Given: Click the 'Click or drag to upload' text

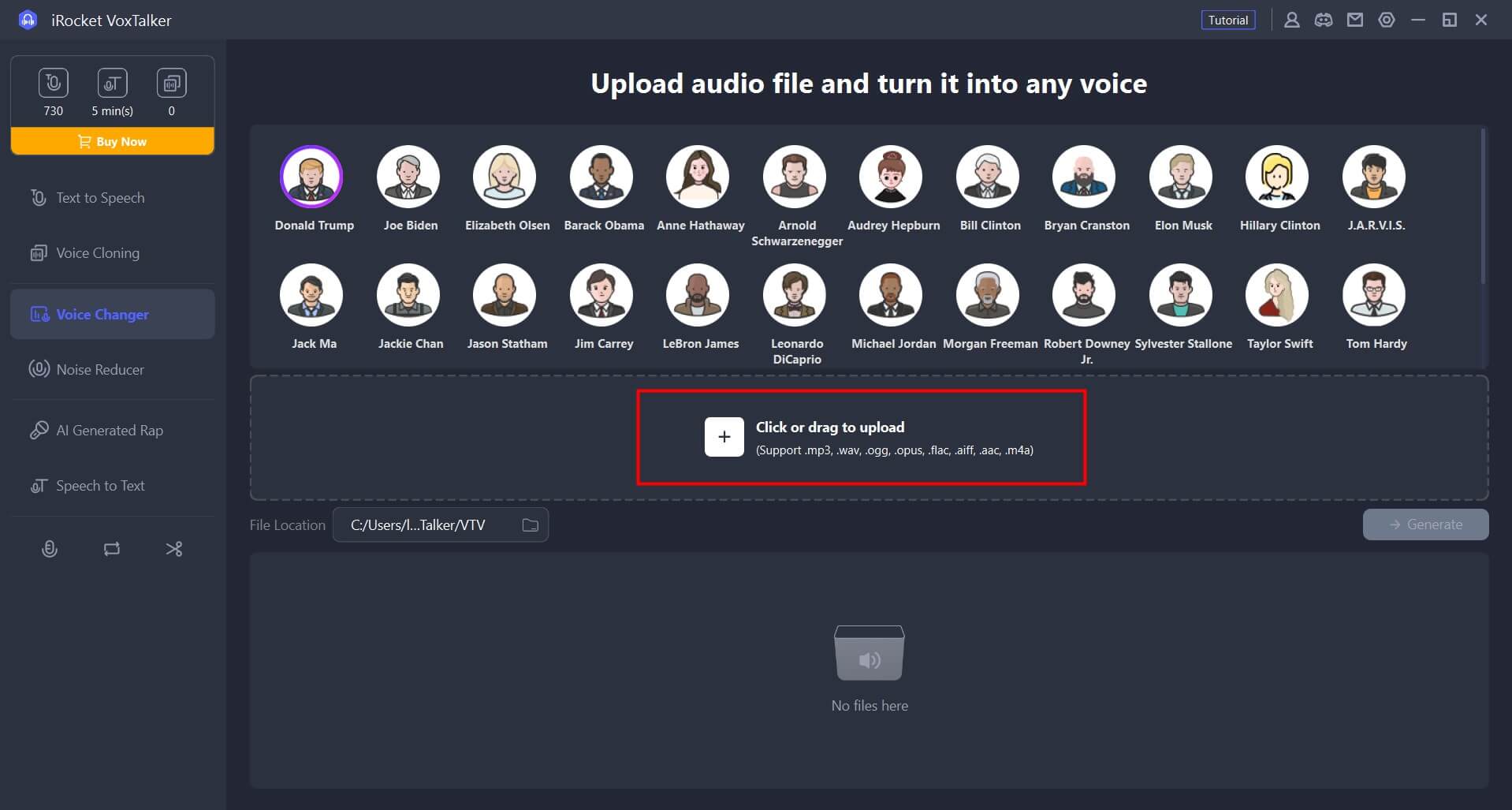Looking at the screenshot, I should pyautogui.click(x=830, y=427).
